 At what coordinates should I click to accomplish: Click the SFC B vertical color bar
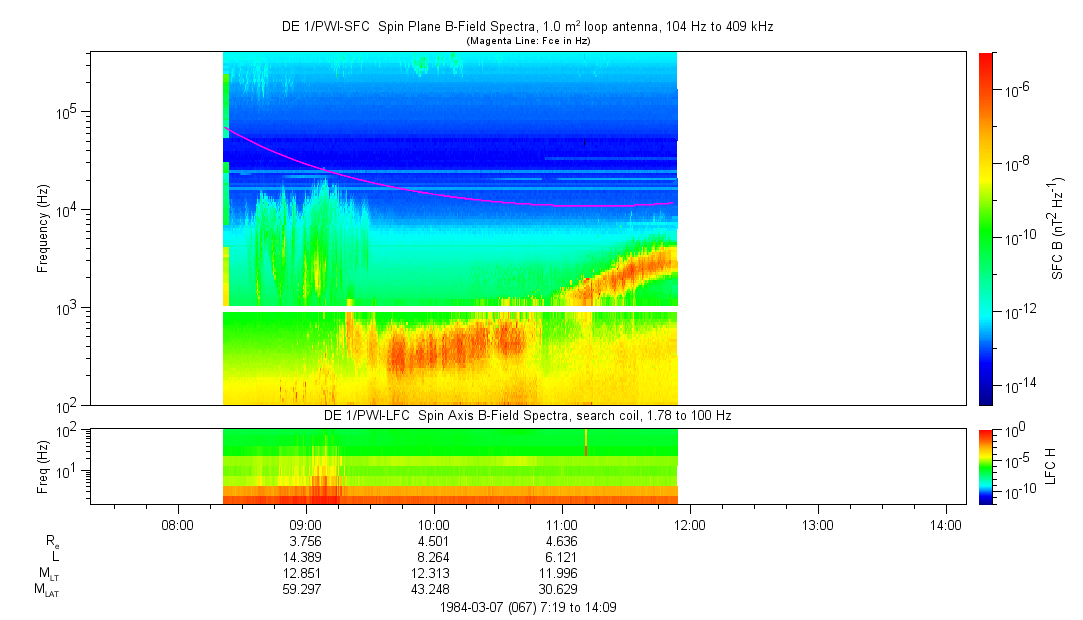[985, 228]
